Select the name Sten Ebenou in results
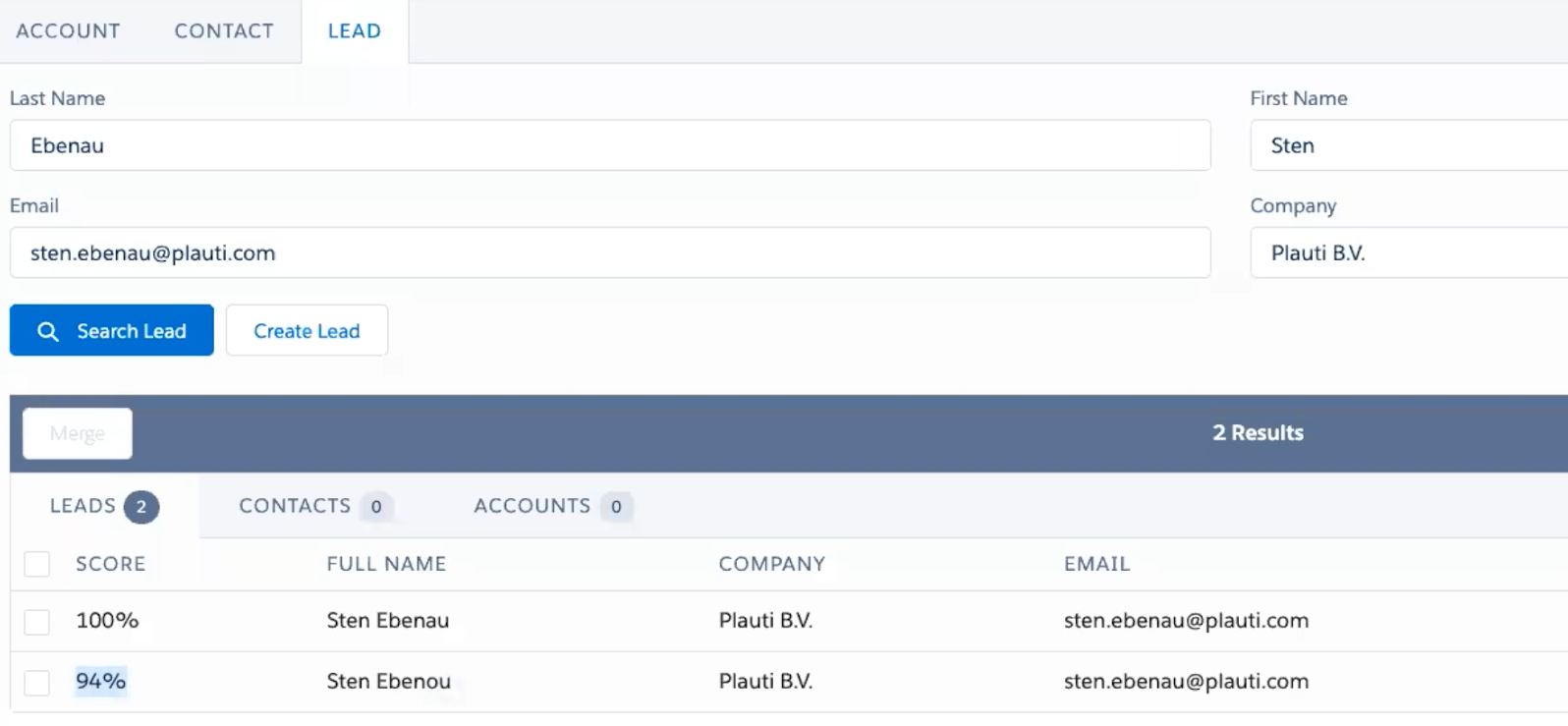 [x=389, y=681]
